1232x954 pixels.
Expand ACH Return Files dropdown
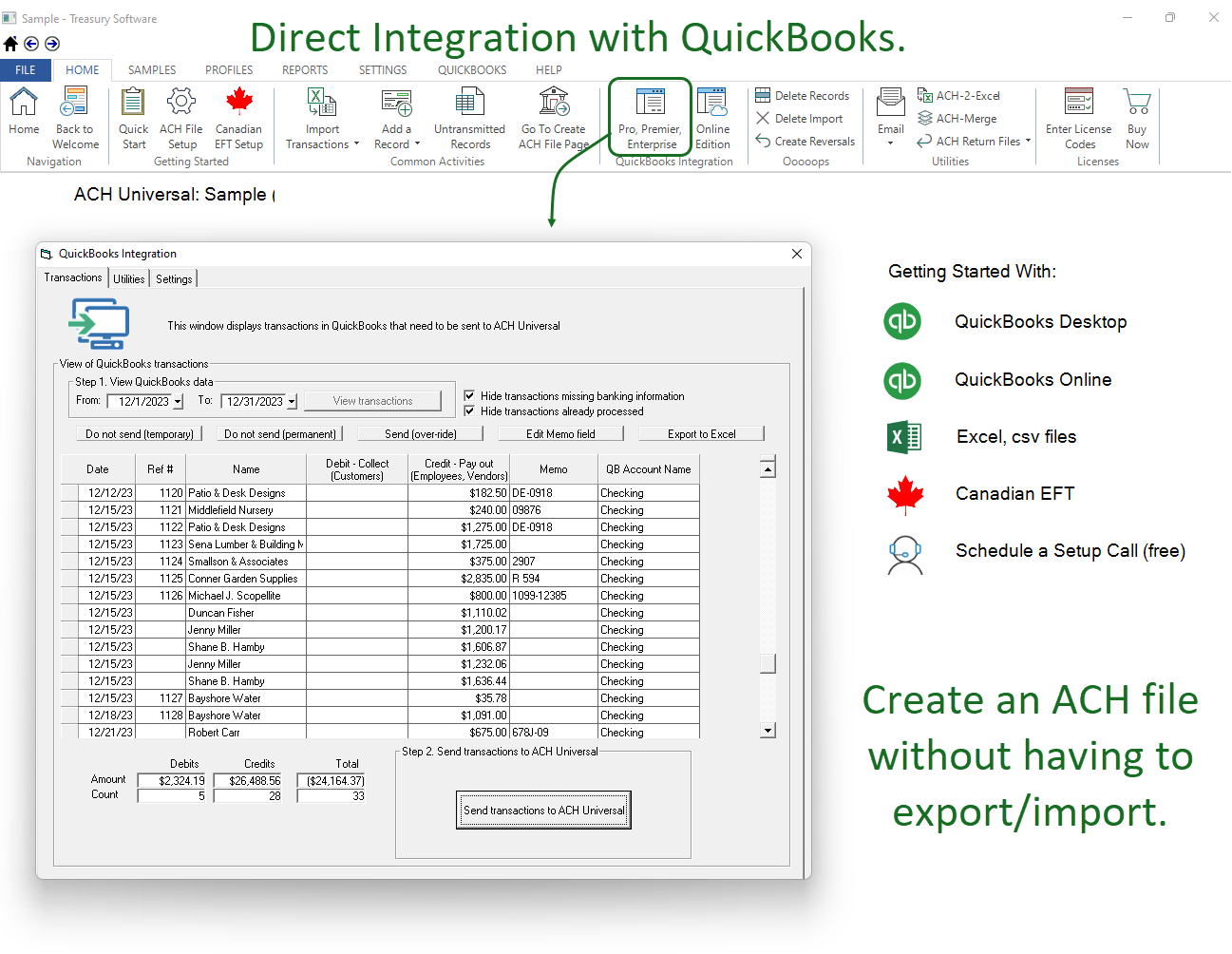[1028, 141]
